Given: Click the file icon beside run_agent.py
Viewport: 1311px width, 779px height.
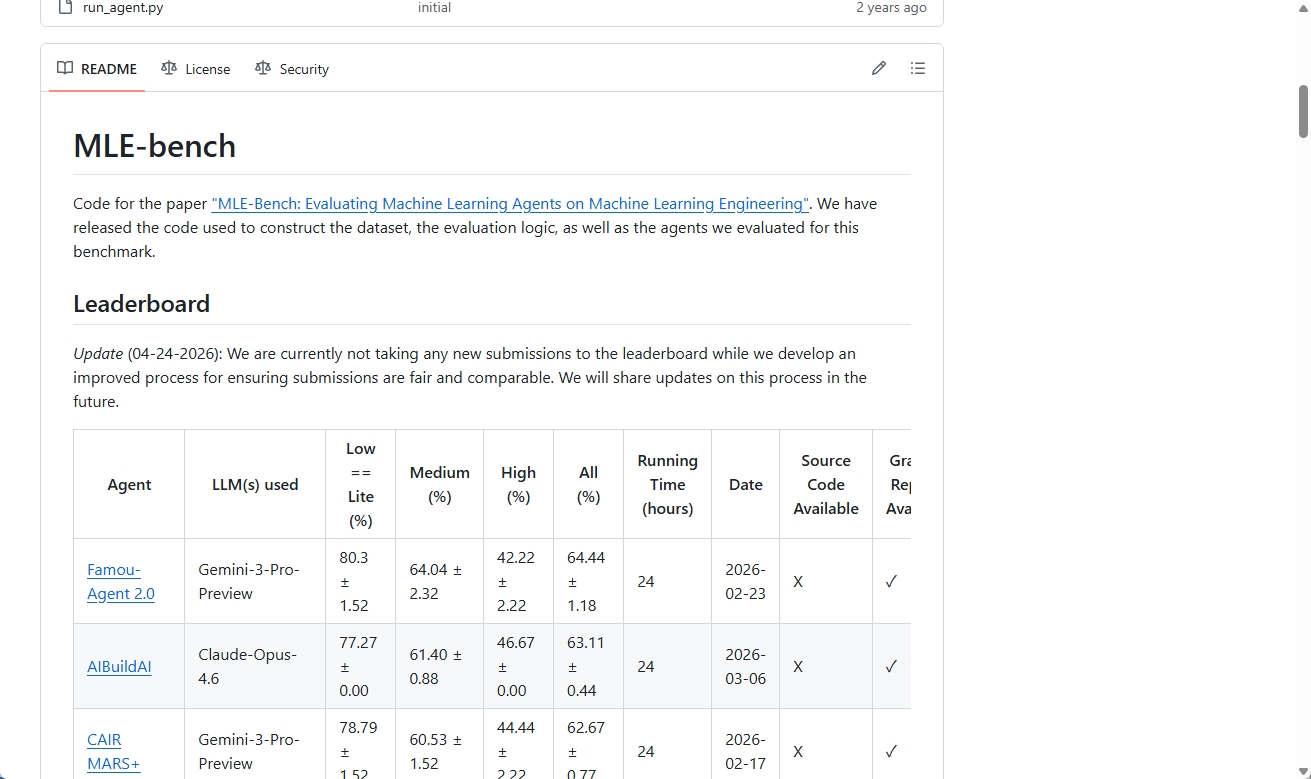Looking at the screenshot, I should click(x=66, y=7).
